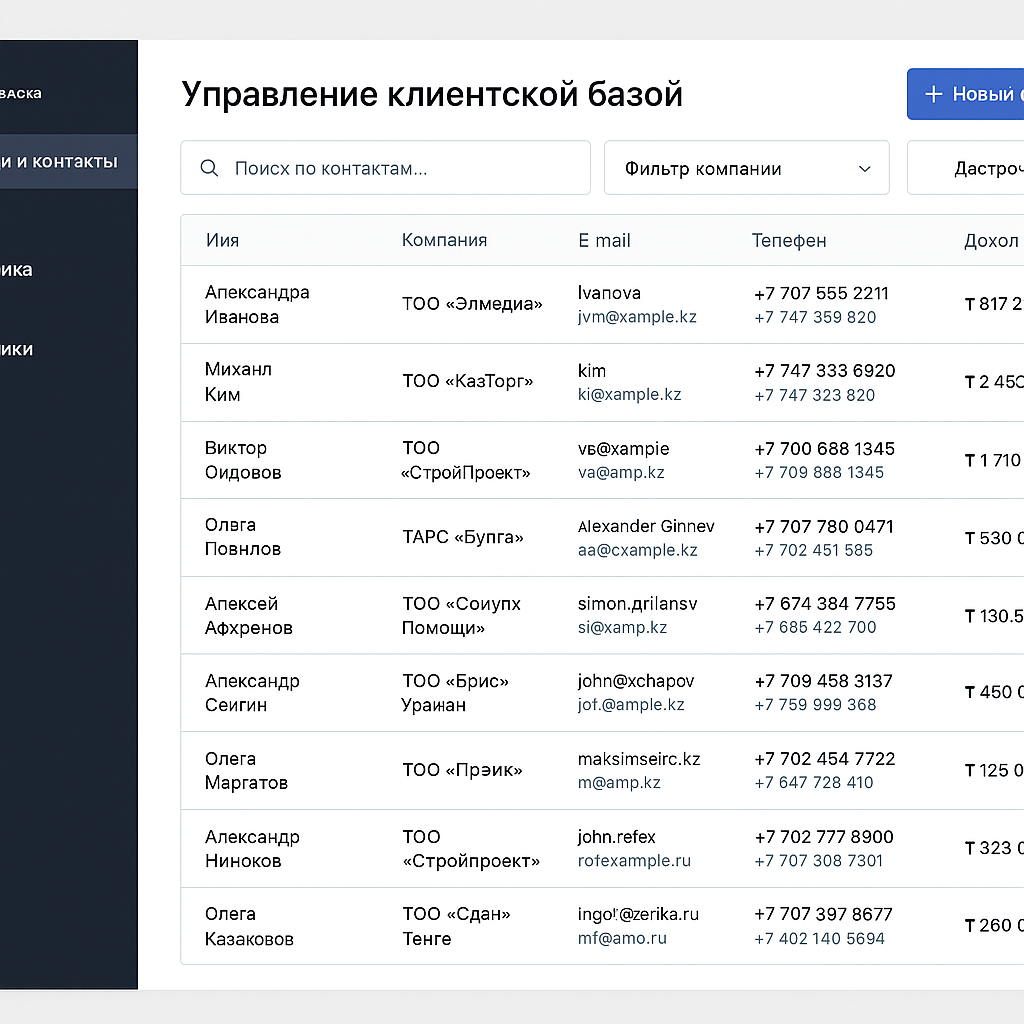Open the Фильтр компании dropdown
Image resolution: width=1024 pixels, height=1024 pixels.
(746, 168)
